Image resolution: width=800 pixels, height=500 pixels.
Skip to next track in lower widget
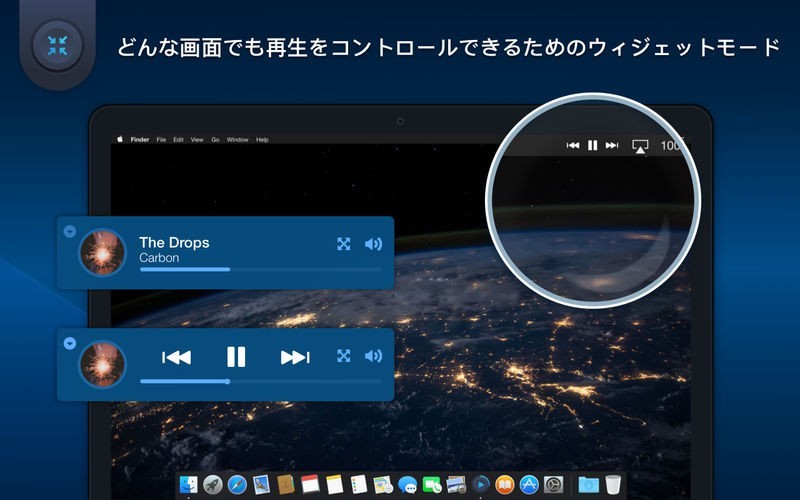point(294,357)
